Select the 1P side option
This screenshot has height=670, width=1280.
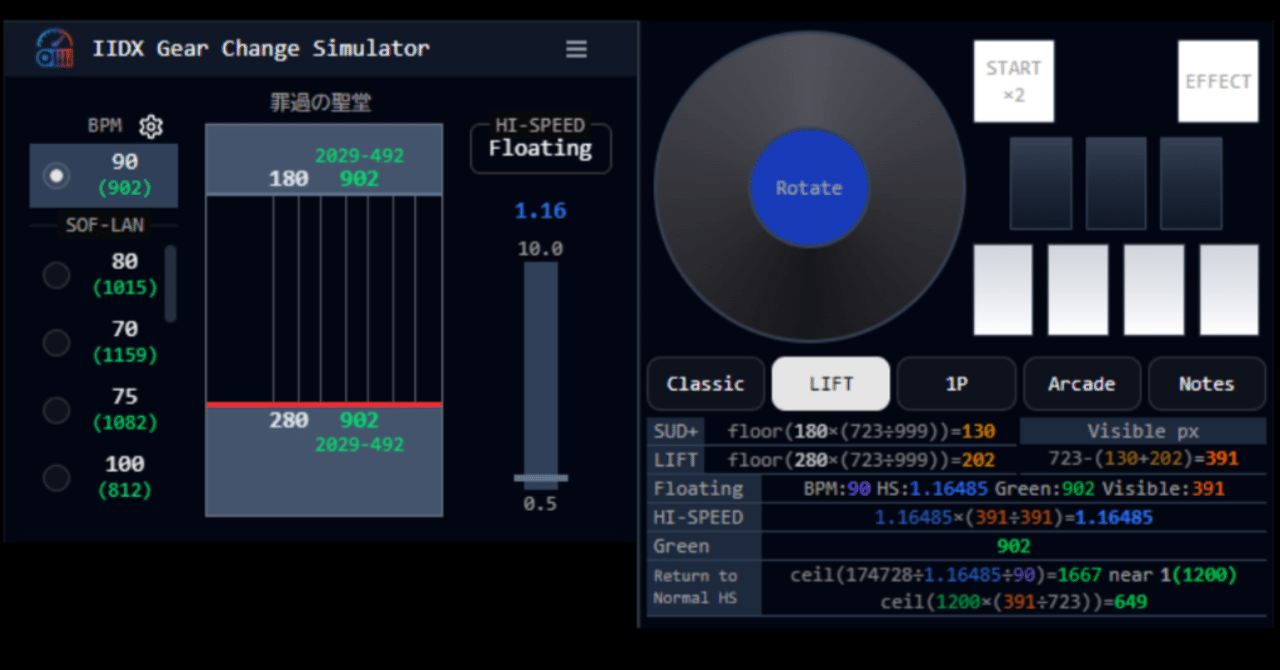point(956,384)
